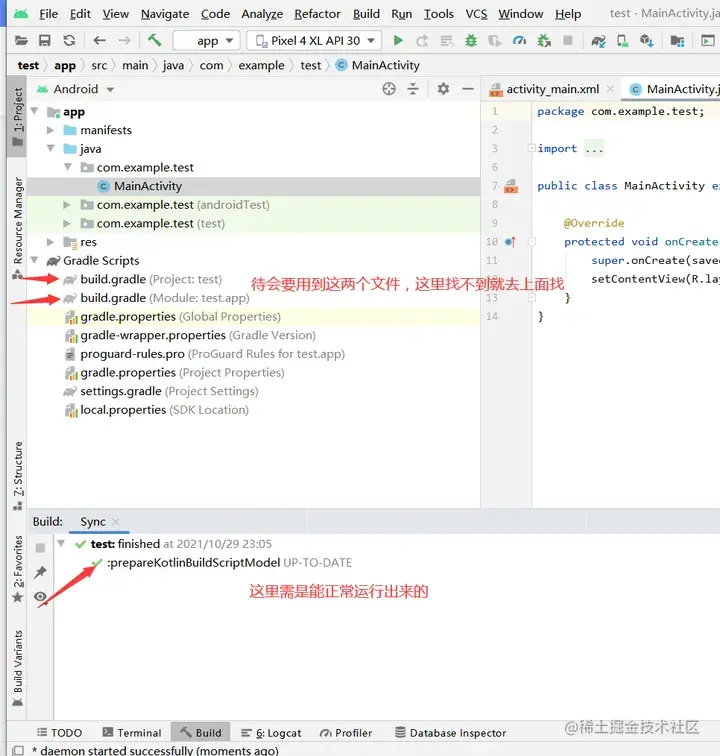Expand com.example.test (androidTest) package

coord(67,205)
